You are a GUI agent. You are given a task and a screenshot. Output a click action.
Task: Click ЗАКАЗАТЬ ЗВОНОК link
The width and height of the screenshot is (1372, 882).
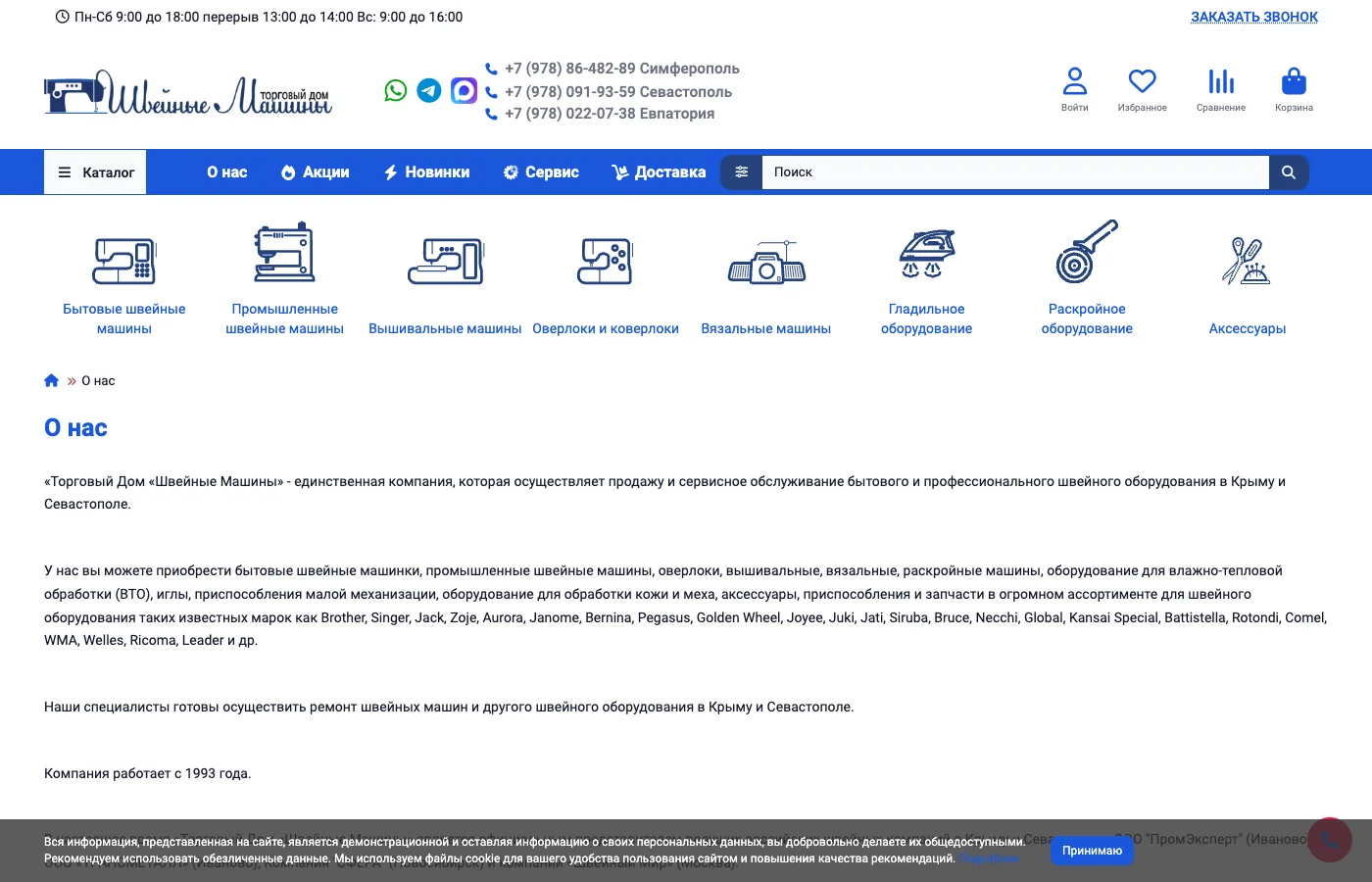pyautogui.click(x=1253, y=17)
